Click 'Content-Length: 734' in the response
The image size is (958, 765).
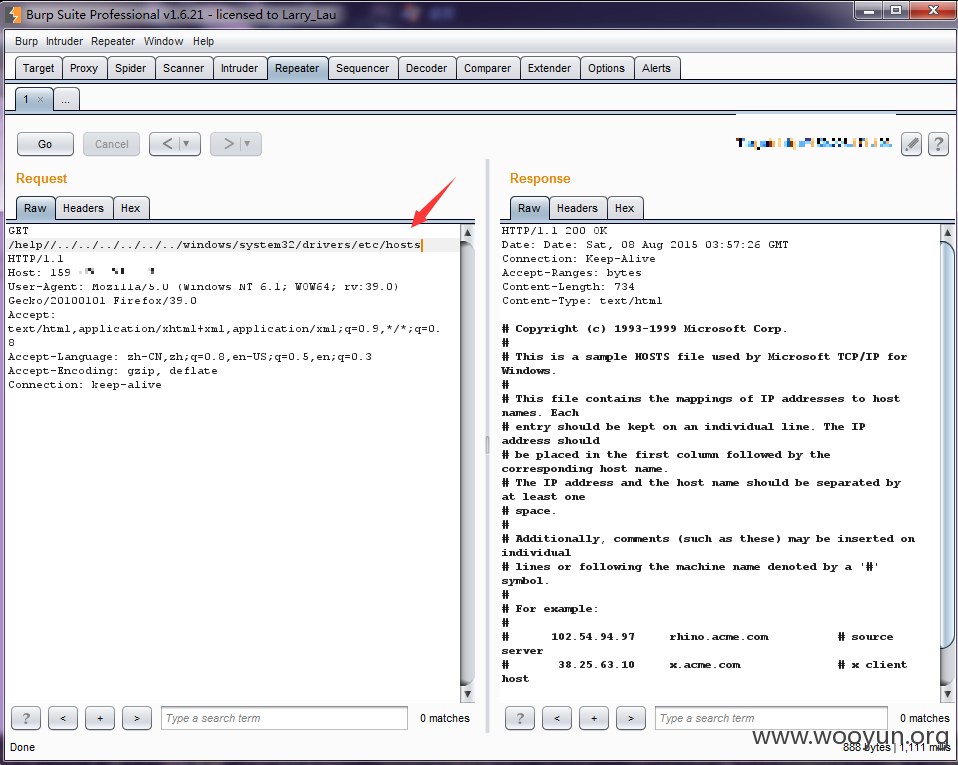[568, 287]
